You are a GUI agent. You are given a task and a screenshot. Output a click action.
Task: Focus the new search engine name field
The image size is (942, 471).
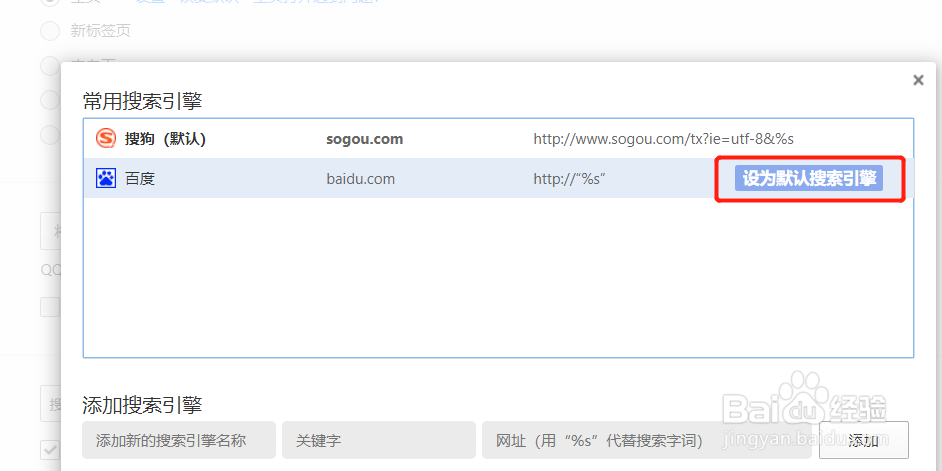(x=179, y=440)
